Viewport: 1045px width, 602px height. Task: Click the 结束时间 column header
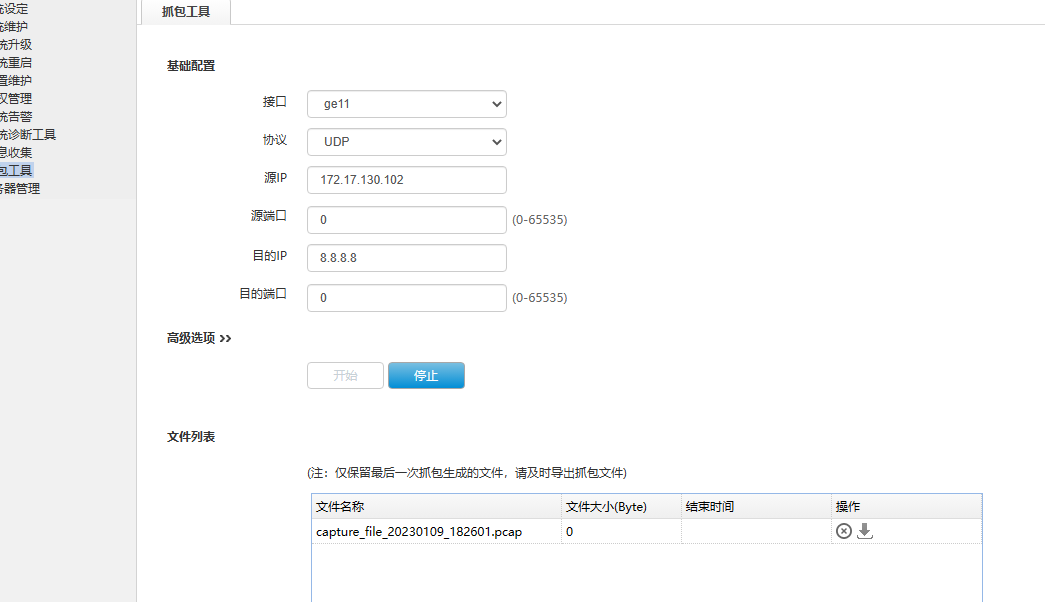[756, 507]
